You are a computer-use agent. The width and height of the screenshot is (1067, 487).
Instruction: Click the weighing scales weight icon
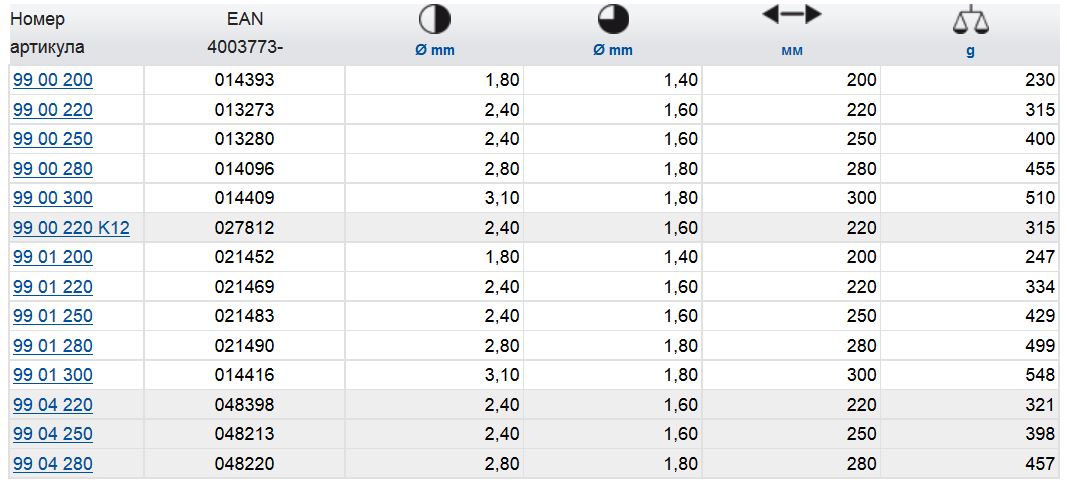point(969,20)
